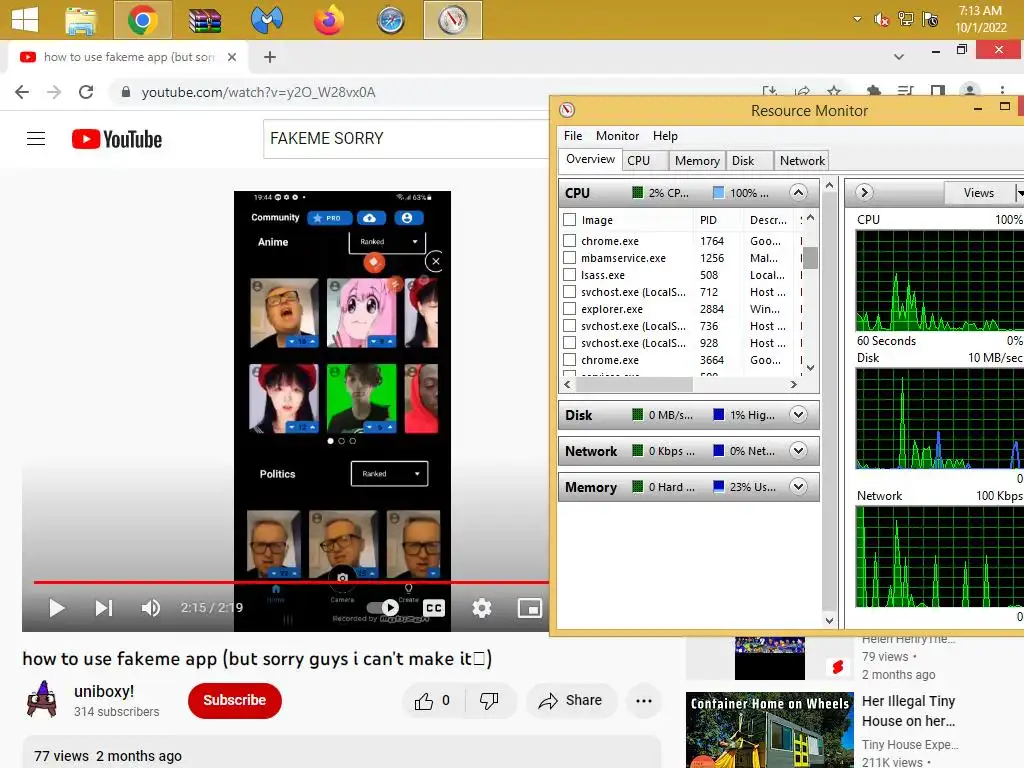Open Chrome three-dot menu
1024x768 pixels.
[1002, 92]
